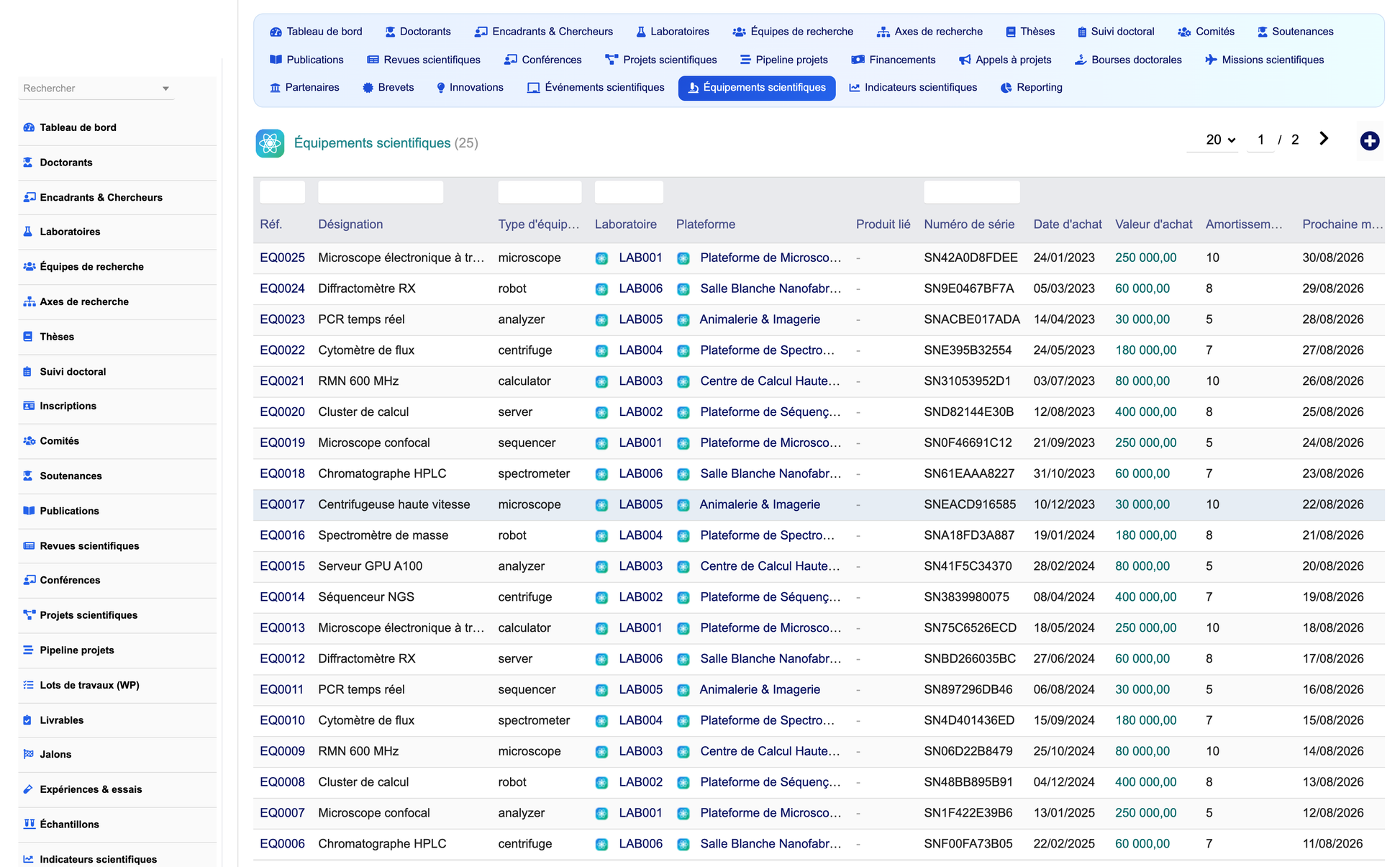
Task: Click the serial number SN42A0D8FDEE
Action: tap(971, 258)
